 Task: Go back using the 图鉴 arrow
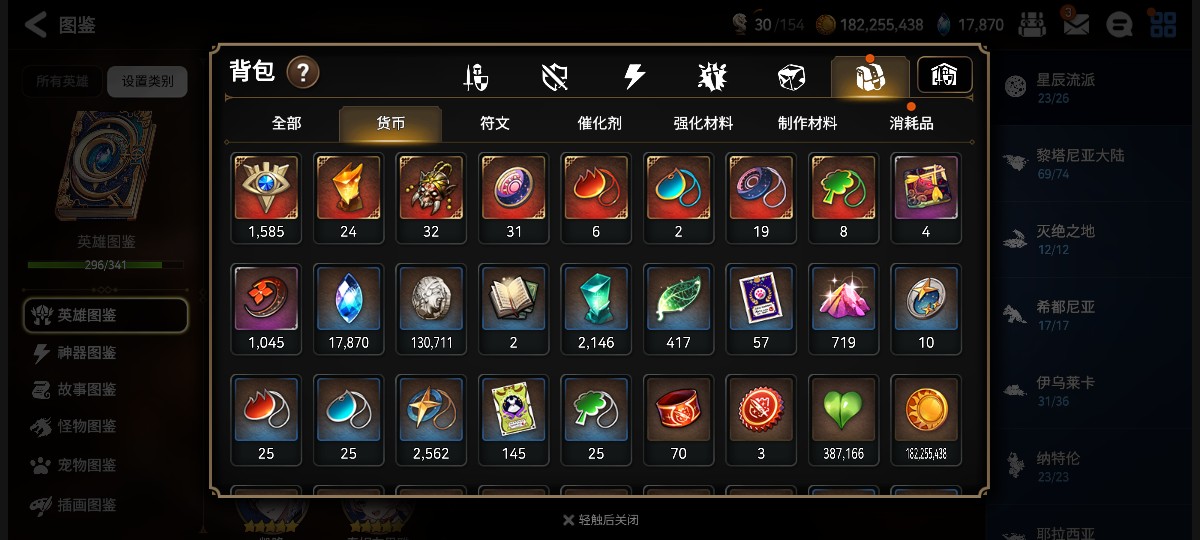click(x=60, y=25)
